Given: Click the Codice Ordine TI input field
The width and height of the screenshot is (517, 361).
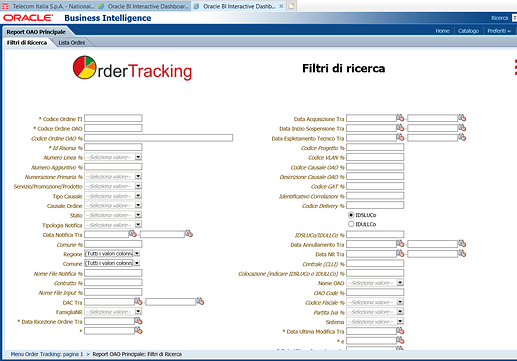Looking at the screenshot, I should coord(113,118).
